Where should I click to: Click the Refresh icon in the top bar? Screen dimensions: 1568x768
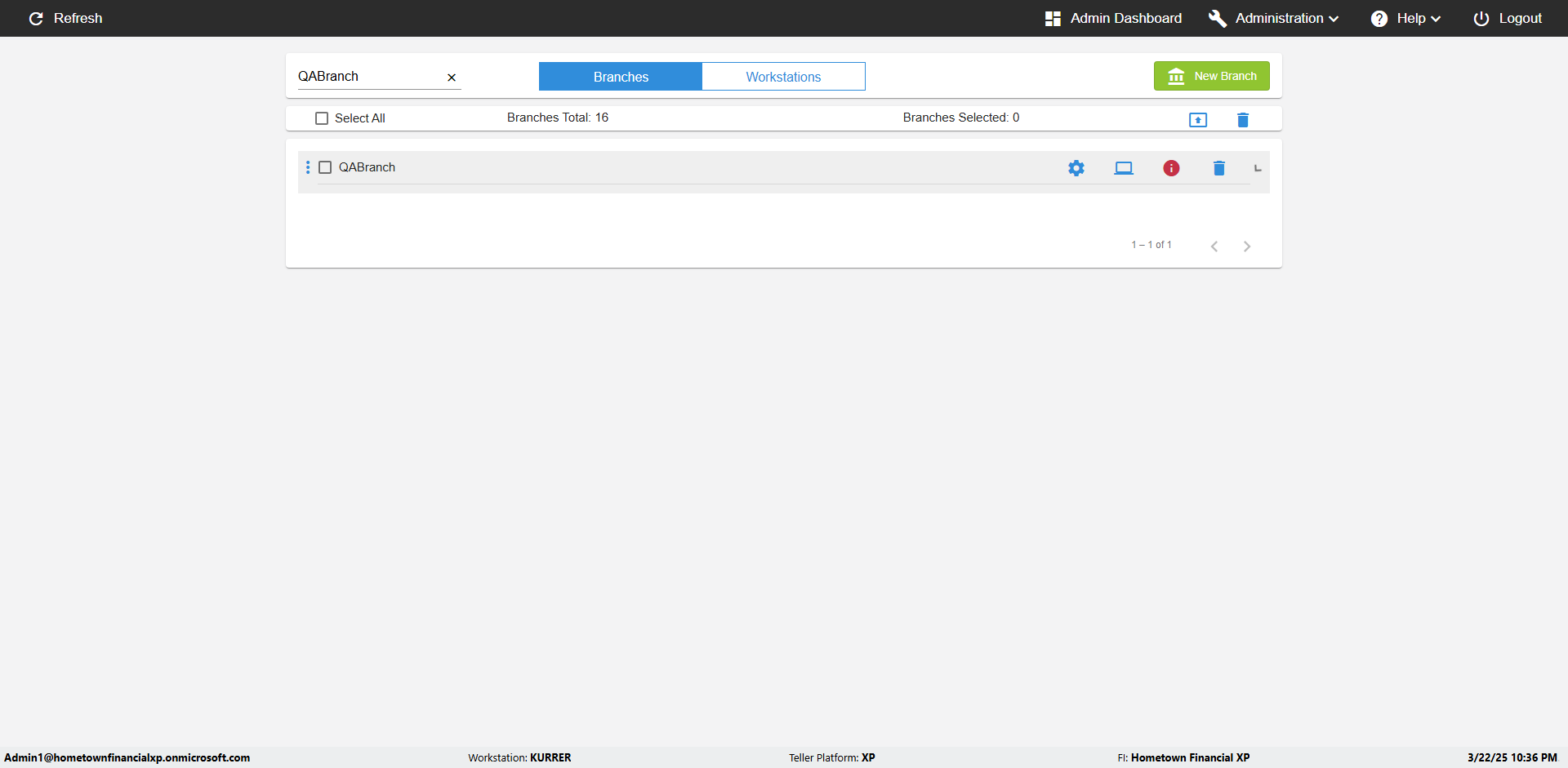[x=36, y=18]
